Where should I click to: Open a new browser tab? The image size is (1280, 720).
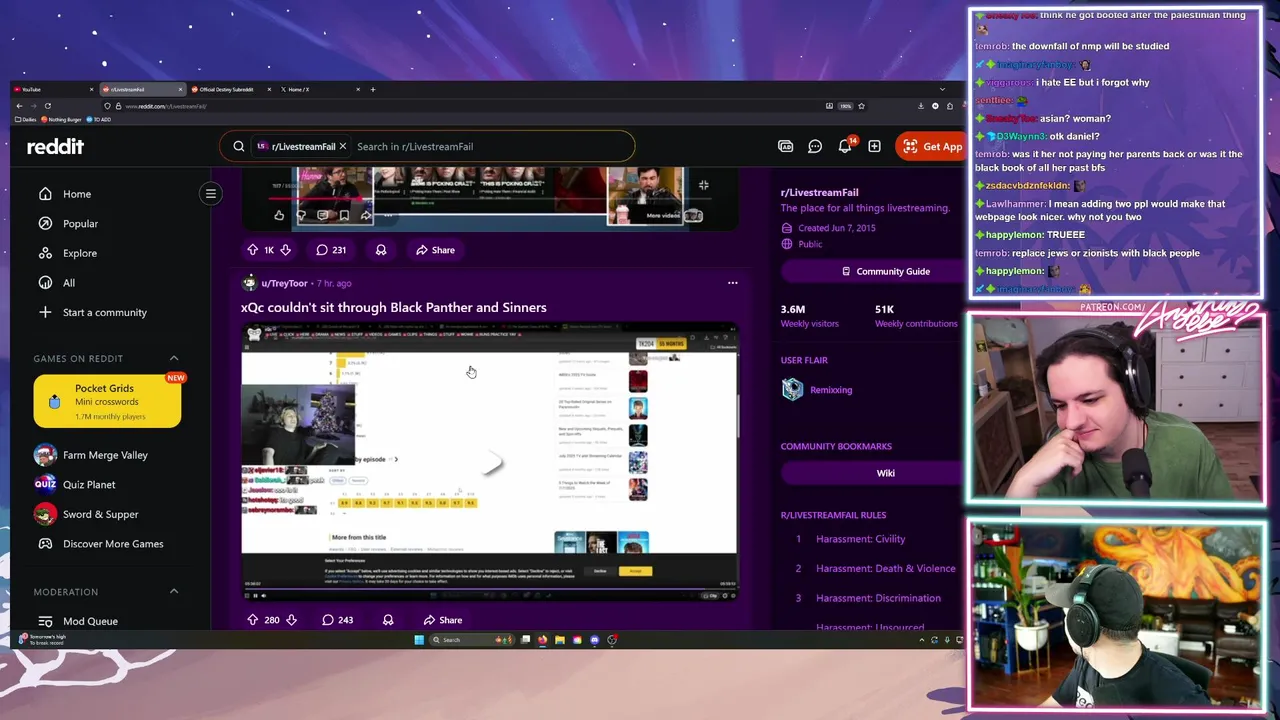tap(373, 89)
